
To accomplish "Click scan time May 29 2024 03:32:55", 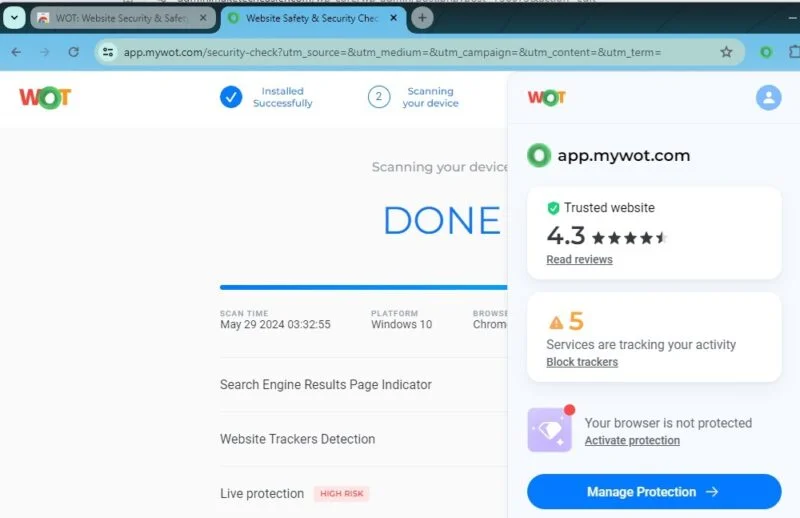I will point(275,324).
